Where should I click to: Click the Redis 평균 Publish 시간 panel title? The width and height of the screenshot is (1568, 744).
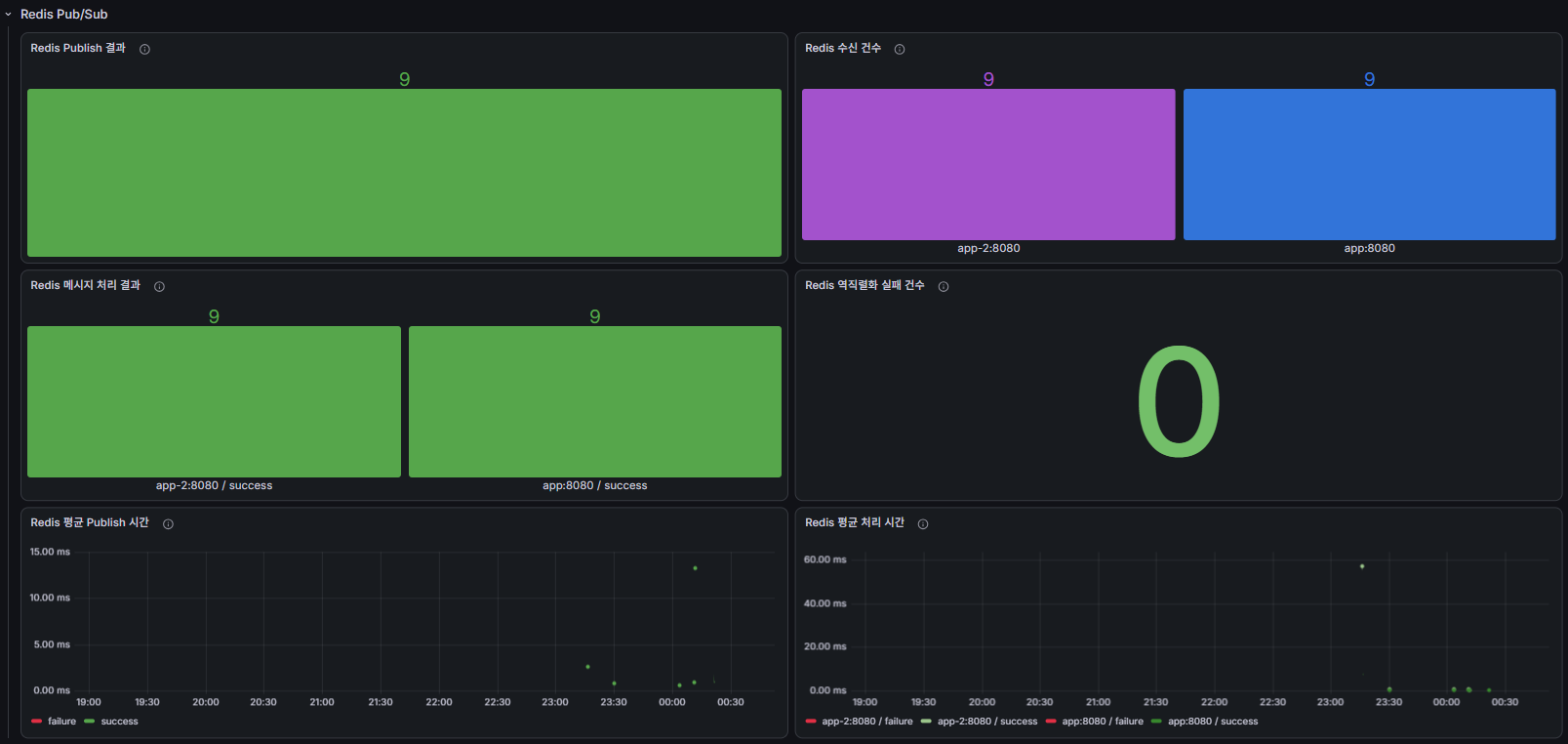(x=90, y=522)
